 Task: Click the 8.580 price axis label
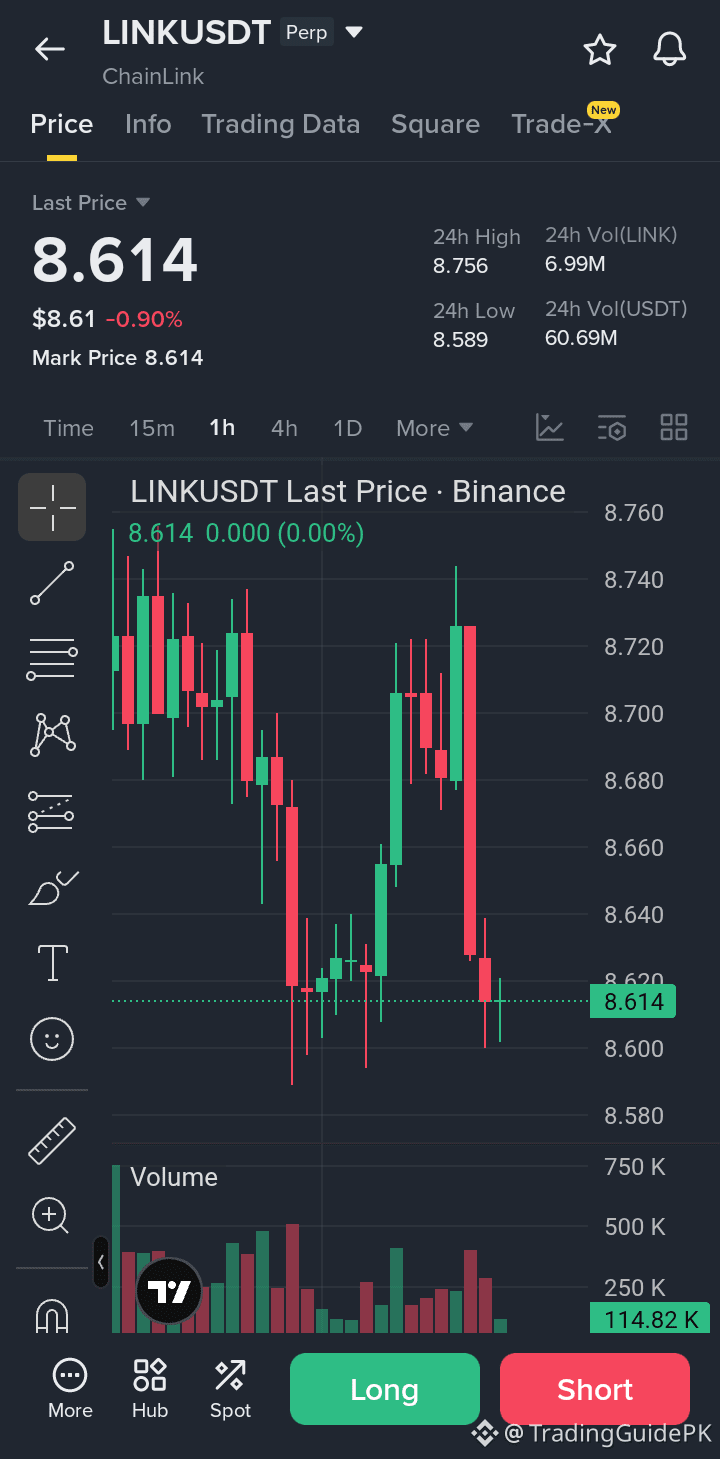point(634,1115)
